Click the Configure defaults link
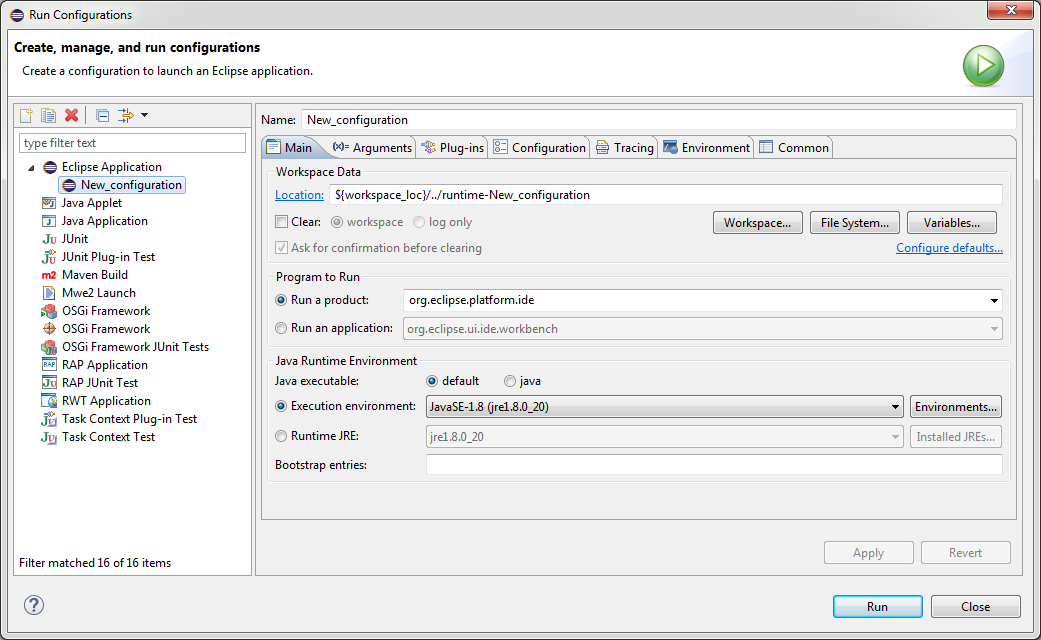The width and height of the screenshot is (1041, 640). point(949,248)
